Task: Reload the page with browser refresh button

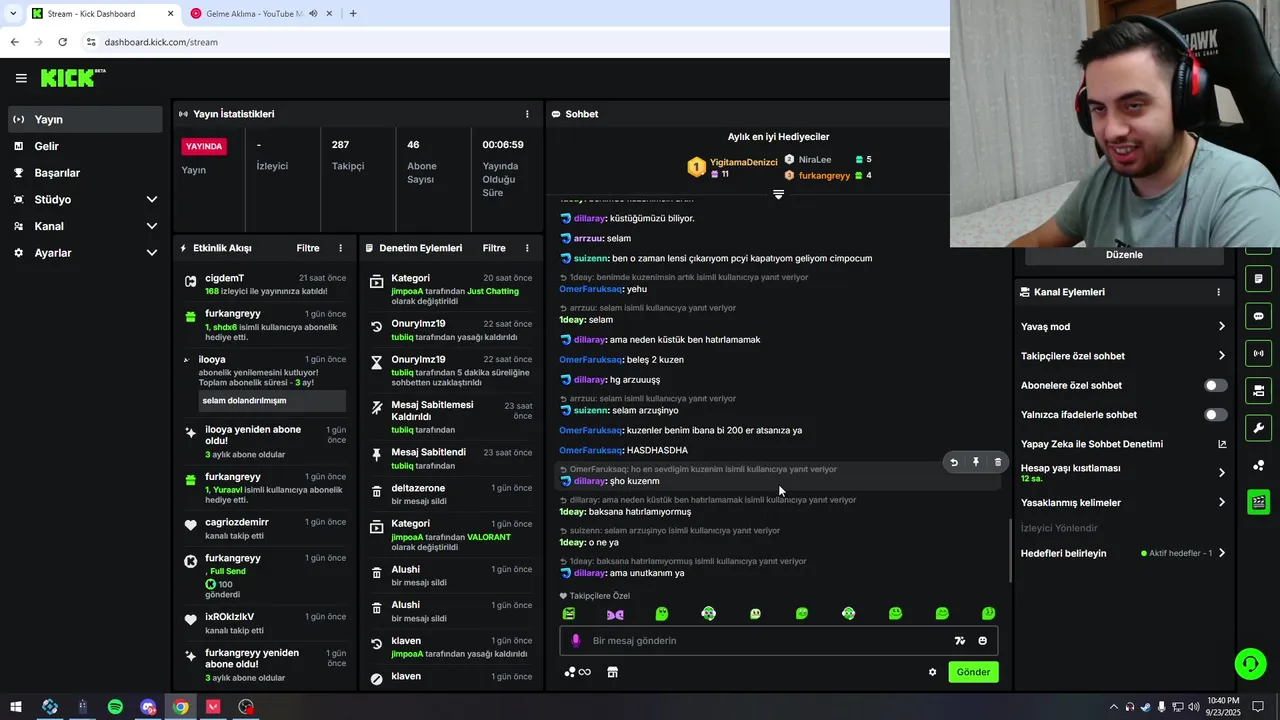Action: coord(62,42)
